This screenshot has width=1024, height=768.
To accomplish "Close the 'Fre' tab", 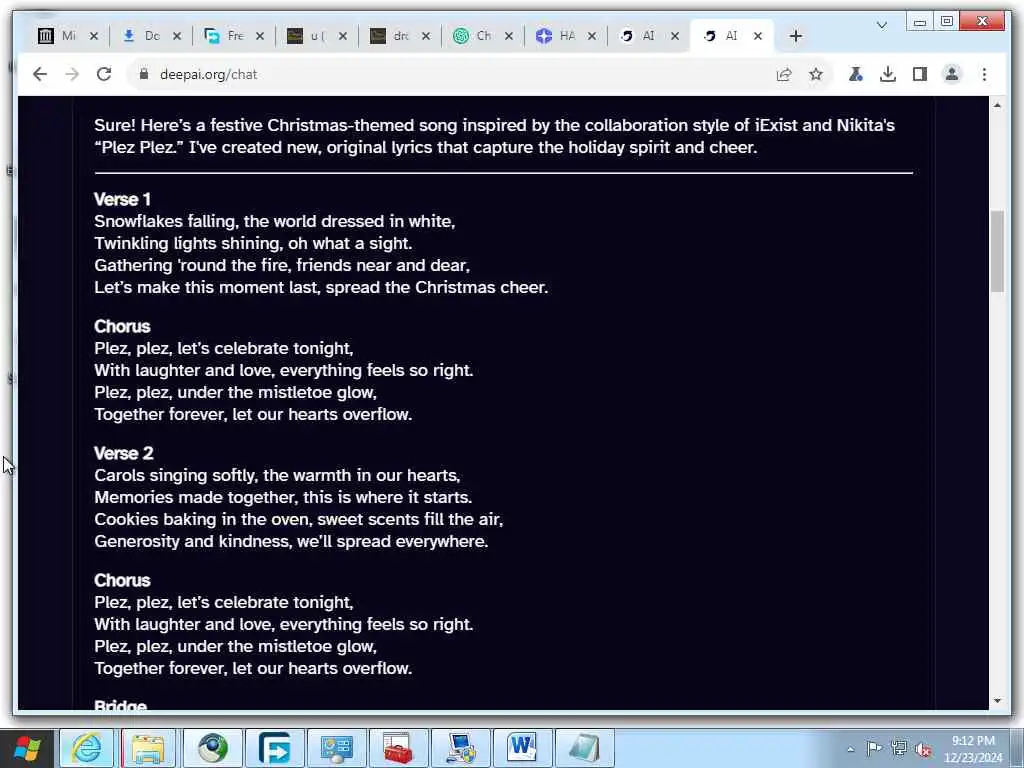I will click(x=259, y=36).
